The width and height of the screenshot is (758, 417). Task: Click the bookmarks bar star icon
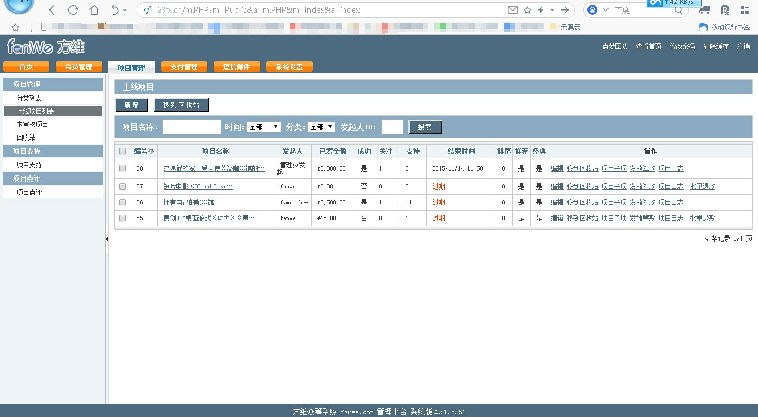click(x=15, y=27)
